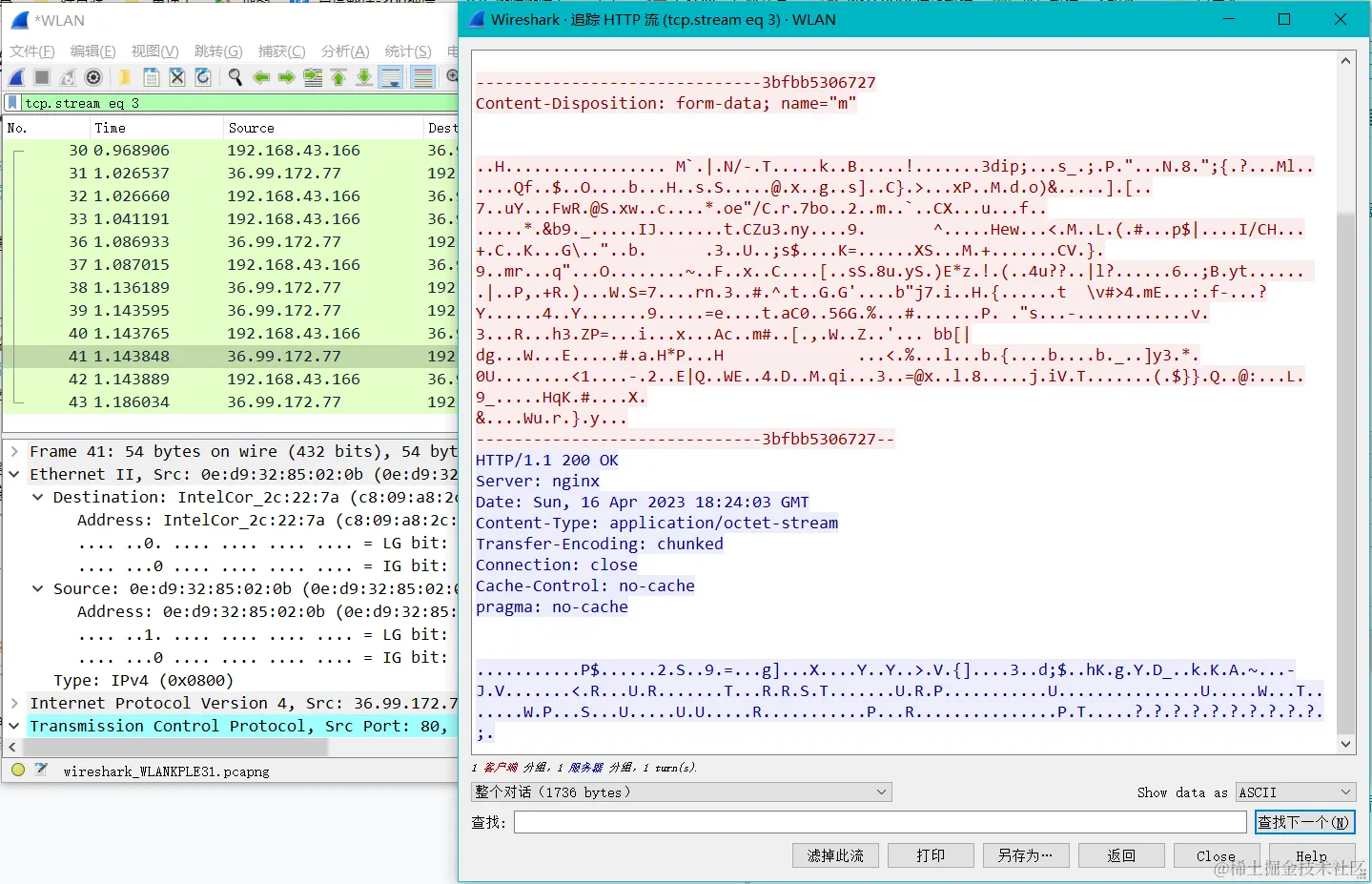Click the tcp.stream eq 3 filter field
Image resolution: width=1372 pixels, height=884 pixels.
pyautogui.click(x=238, y=103)
